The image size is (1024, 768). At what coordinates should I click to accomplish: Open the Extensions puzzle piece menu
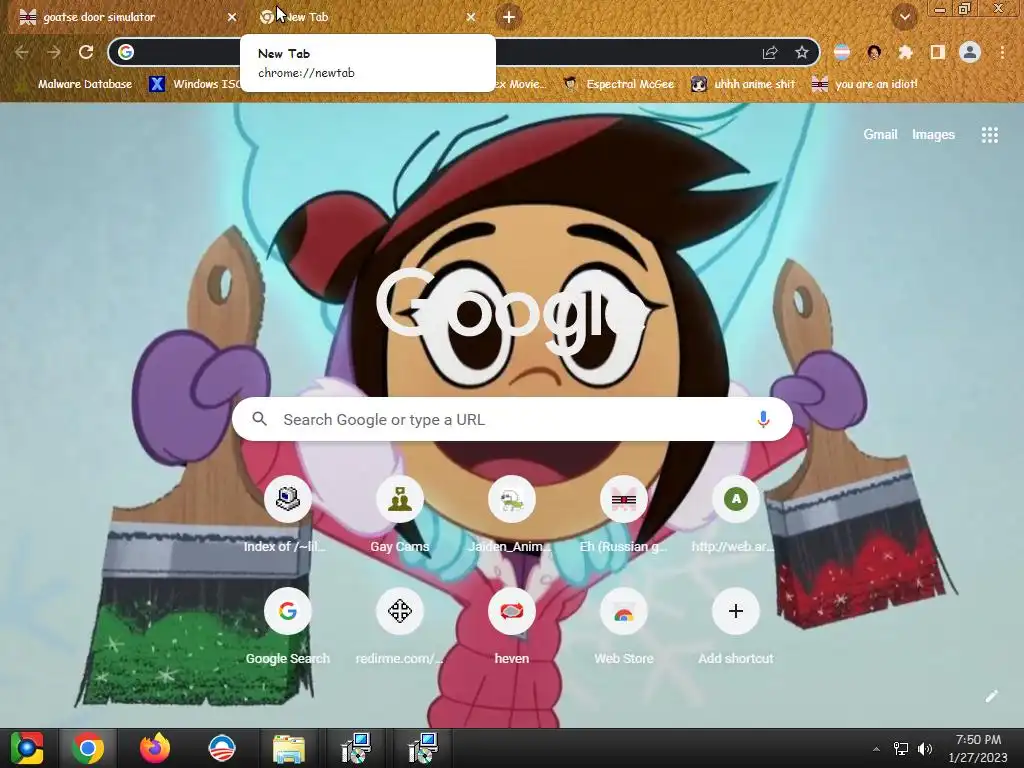[x=905, y=52]
